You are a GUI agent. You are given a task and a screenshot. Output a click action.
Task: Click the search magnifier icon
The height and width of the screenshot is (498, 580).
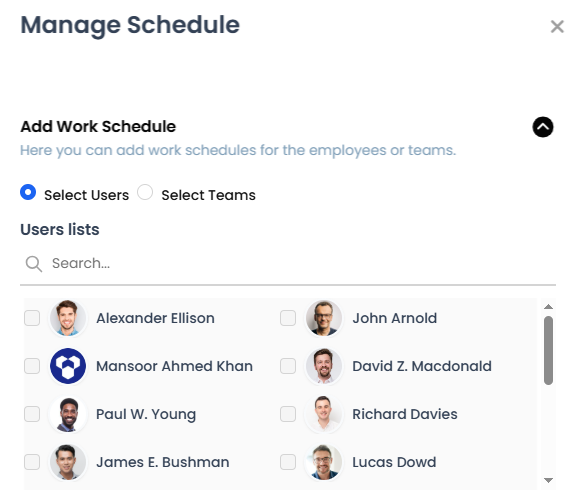(x=34, y=264)
